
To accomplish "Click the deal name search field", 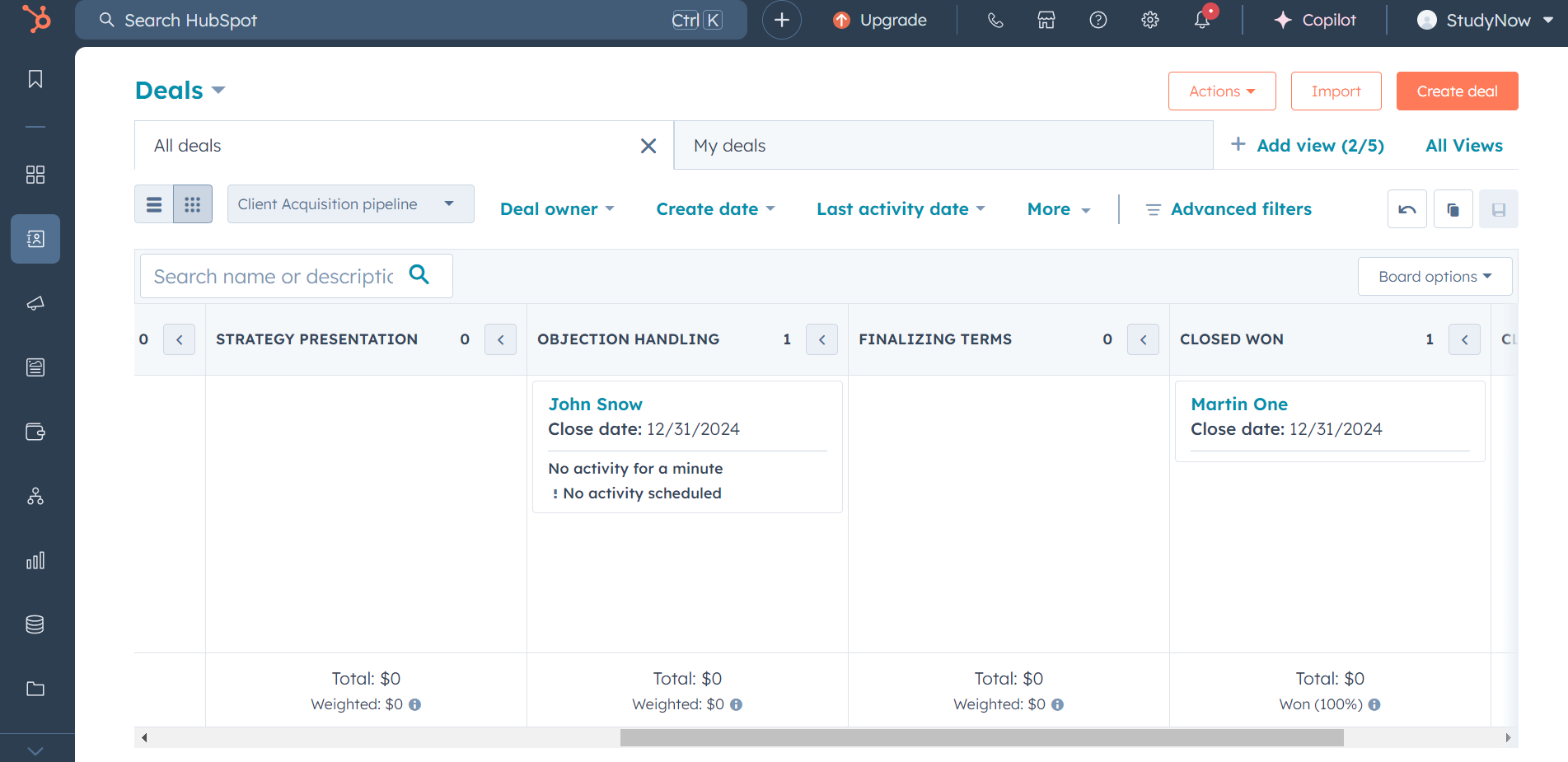I will click(274, 277).
